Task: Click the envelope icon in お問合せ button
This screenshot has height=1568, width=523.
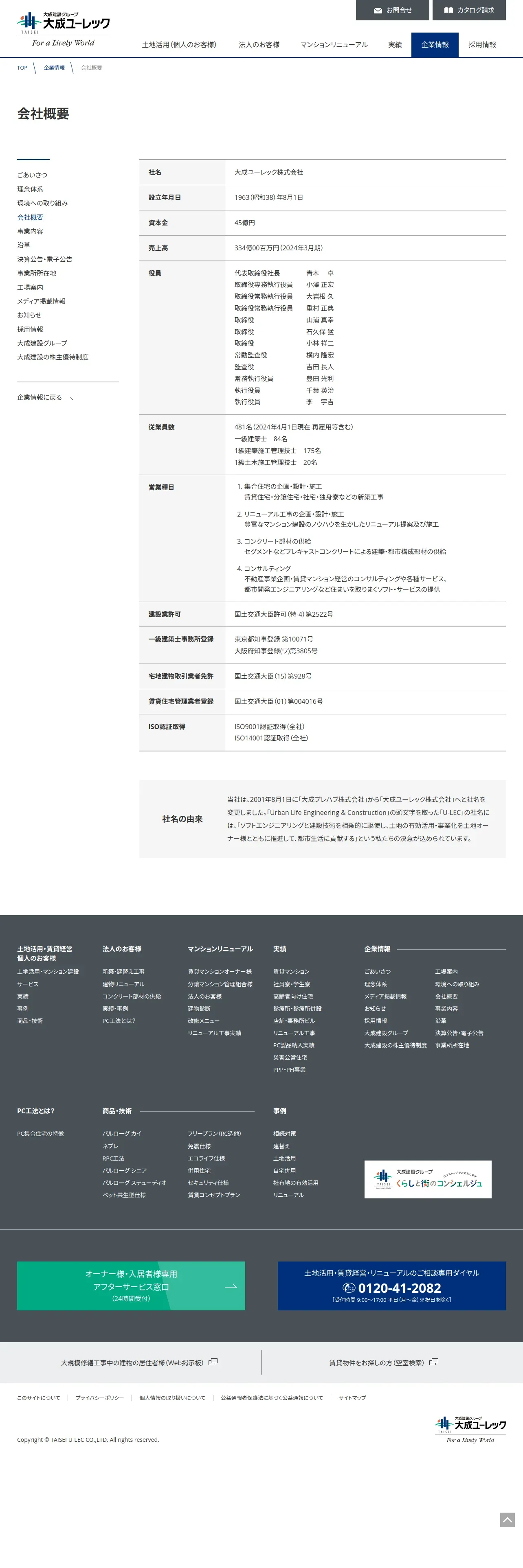Action: tap(378, 10)
